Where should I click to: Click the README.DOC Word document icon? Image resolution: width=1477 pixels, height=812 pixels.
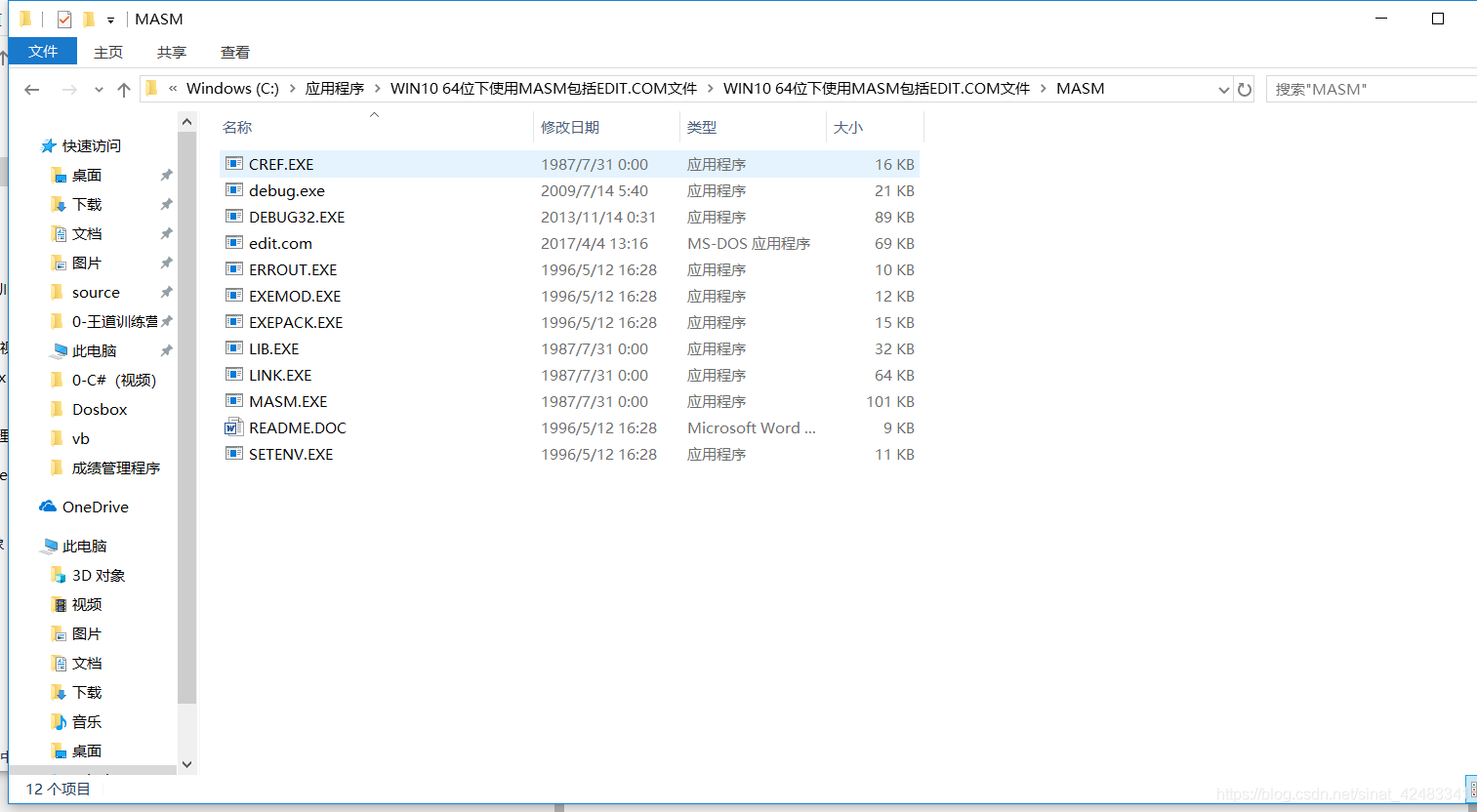pos(234,427)
